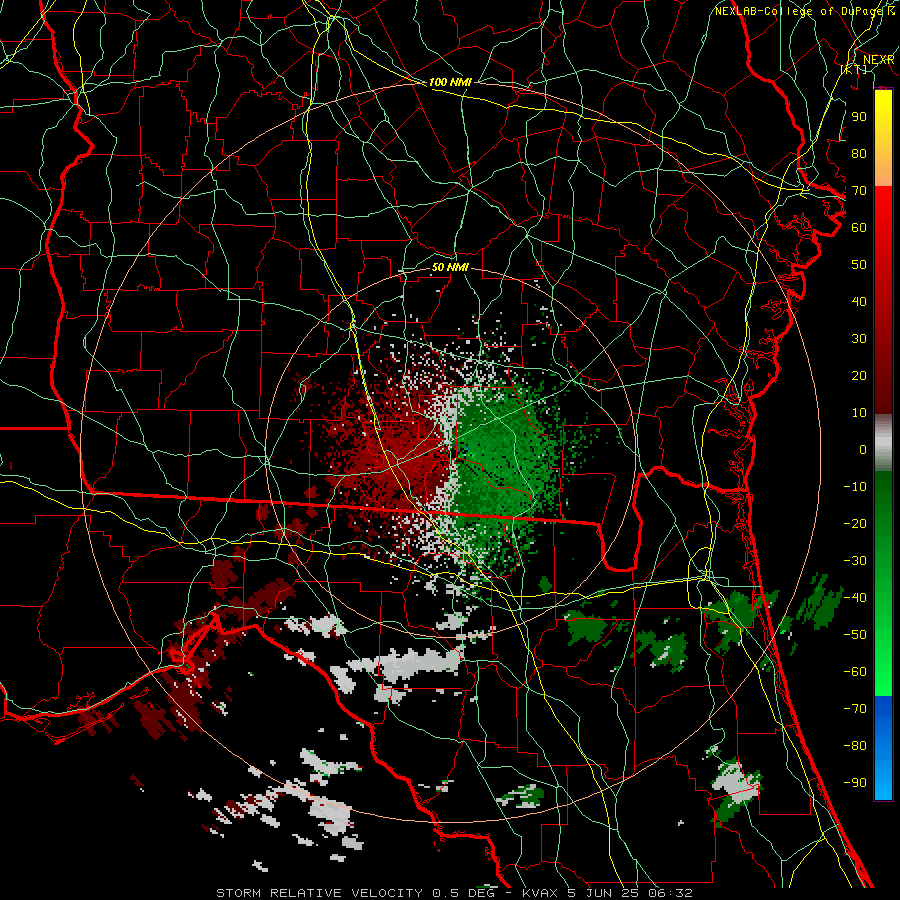Click the 50 NMI range ring label

point(450,268)
